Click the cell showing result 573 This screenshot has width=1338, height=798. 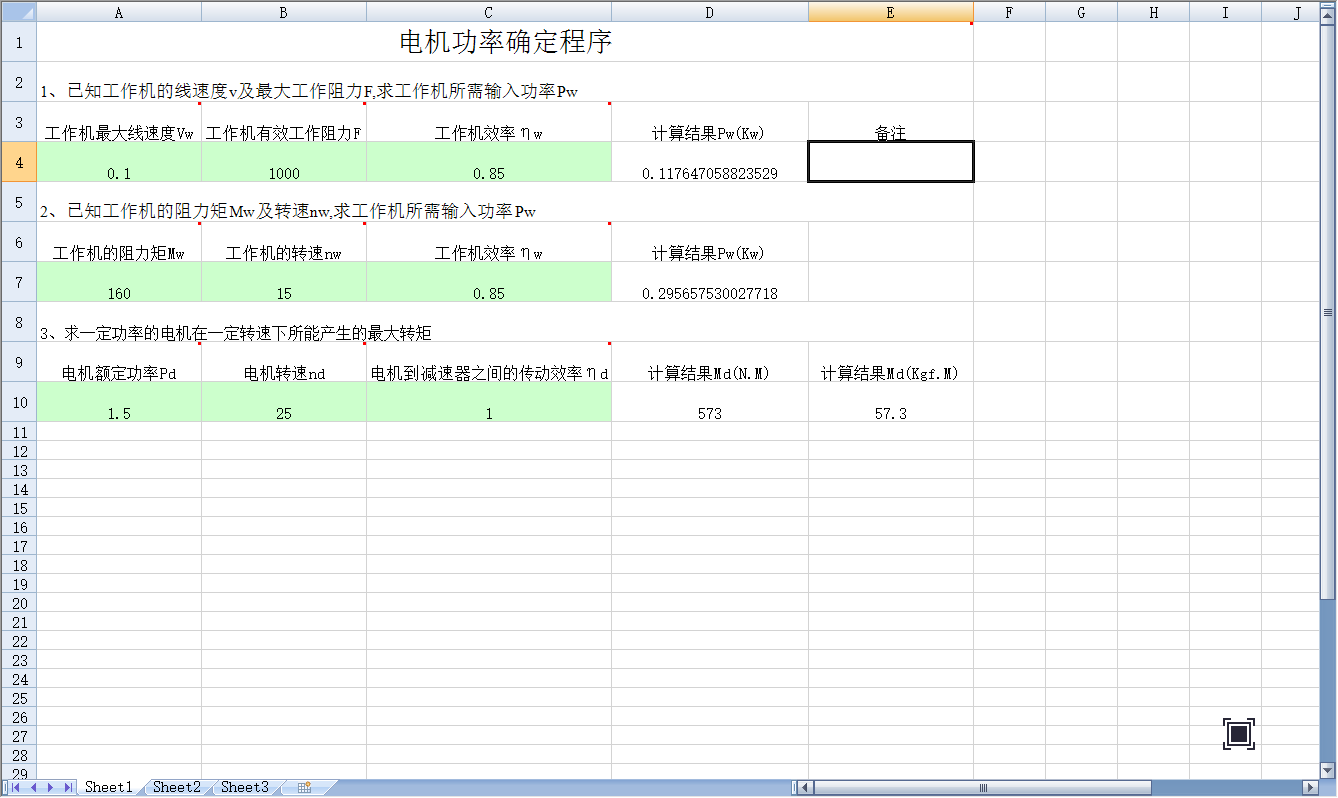click(710, 402)
